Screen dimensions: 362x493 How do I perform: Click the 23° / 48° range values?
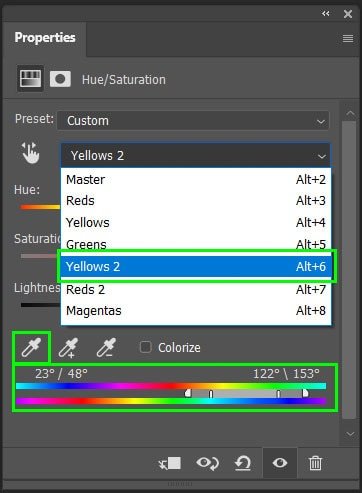[x=61, y=374]
